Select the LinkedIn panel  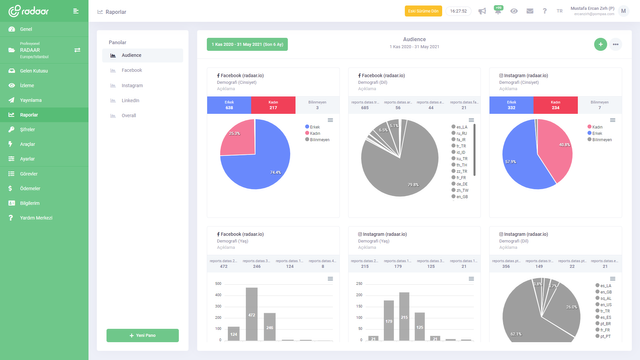click(142, 100)
